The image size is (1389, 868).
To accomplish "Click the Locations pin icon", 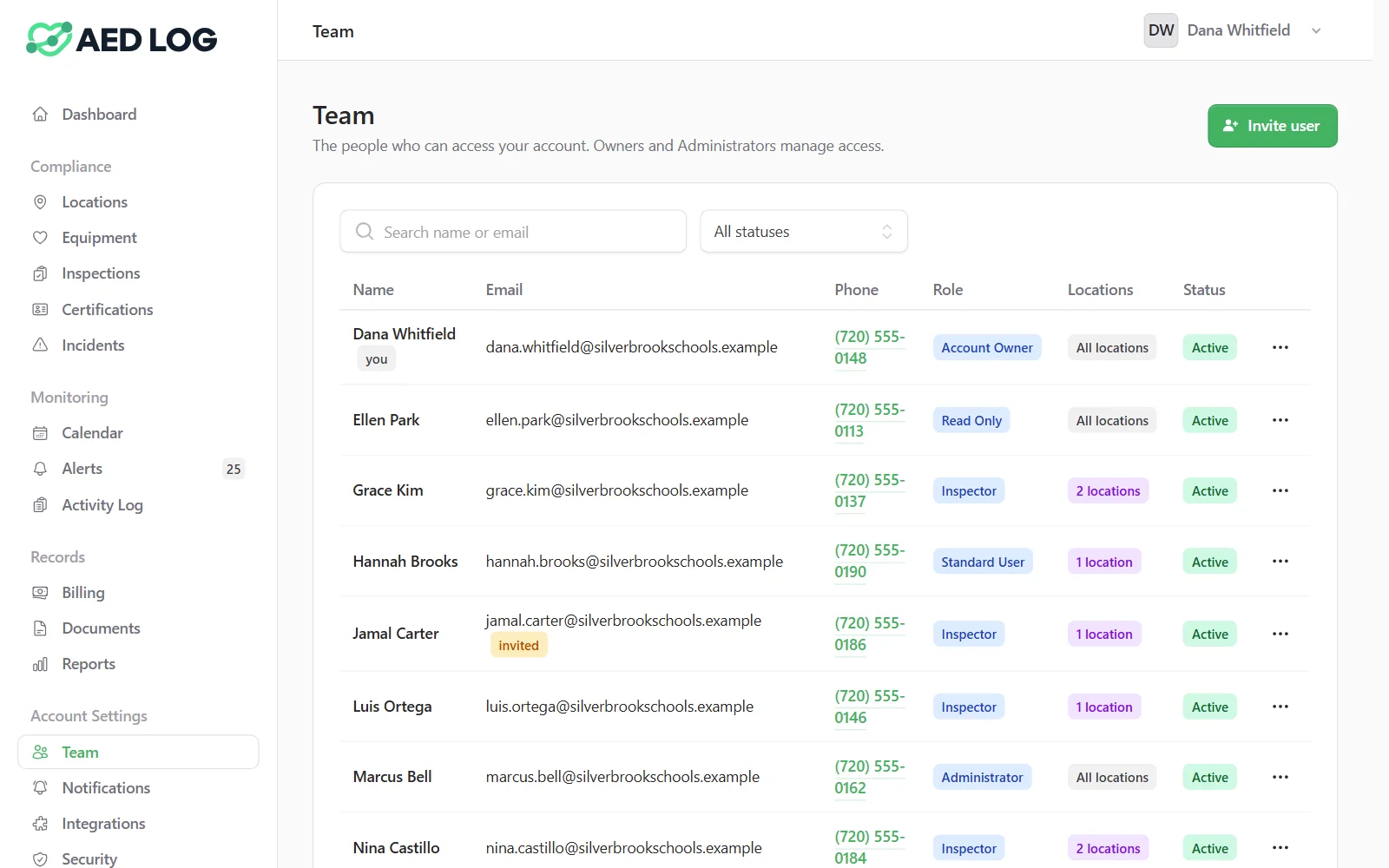I will 40,202.
